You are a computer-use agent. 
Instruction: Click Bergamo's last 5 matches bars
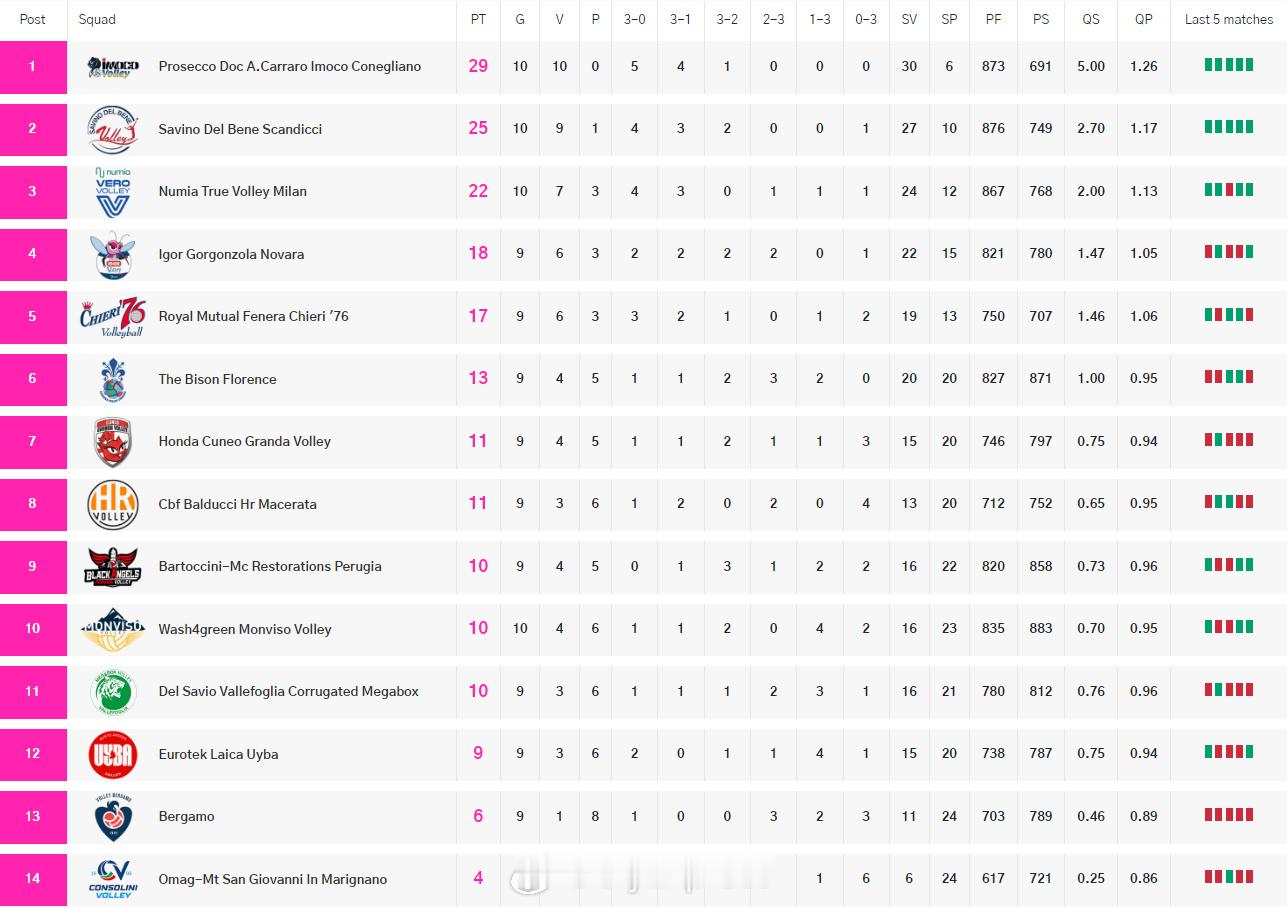[1229, 815]
